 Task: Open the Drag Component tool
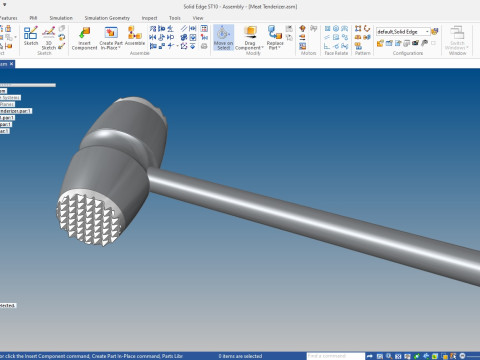pos(249,38)
